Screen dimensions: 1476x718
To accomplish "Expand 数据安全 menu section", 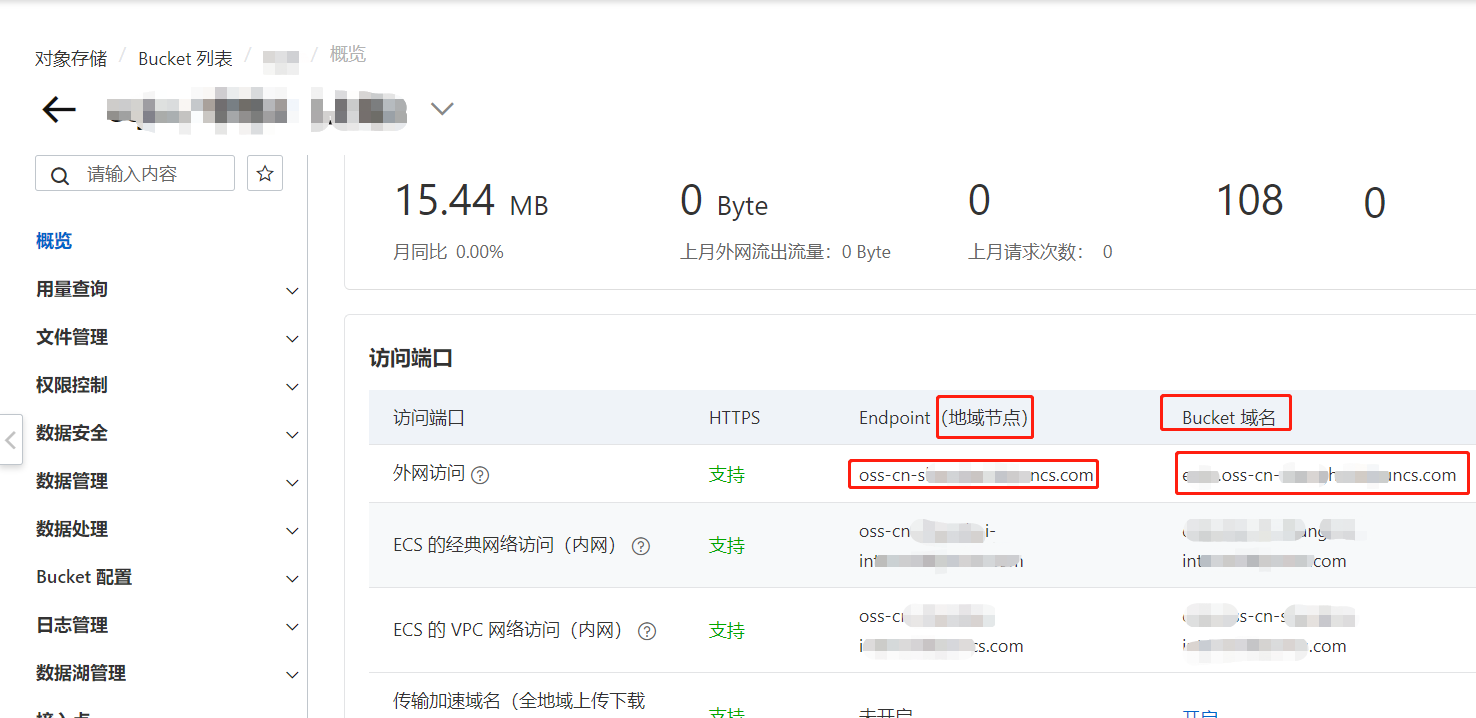I will point(168,434).
